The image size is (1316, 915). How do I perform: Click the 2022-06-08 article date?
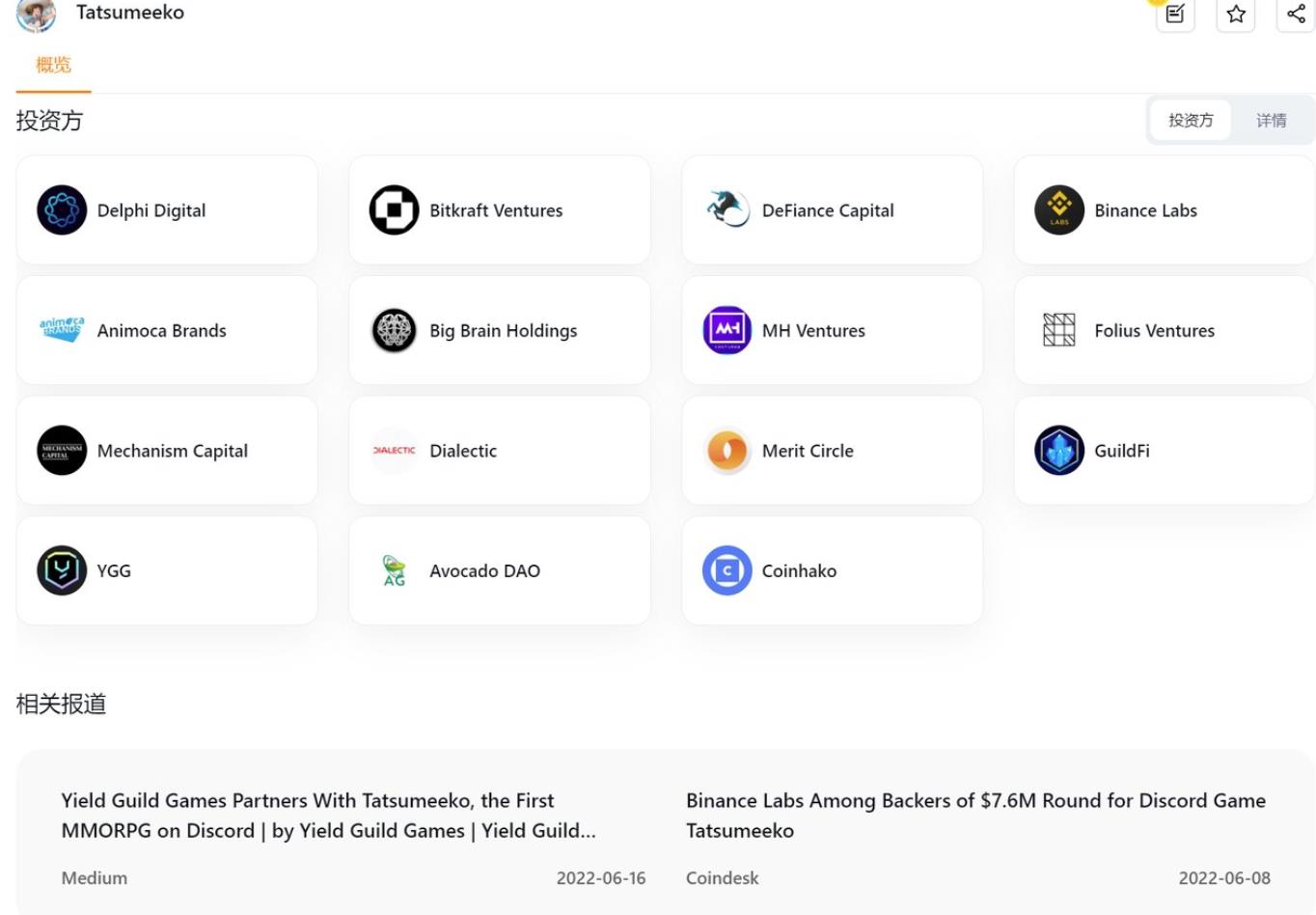coord(1224,878)
